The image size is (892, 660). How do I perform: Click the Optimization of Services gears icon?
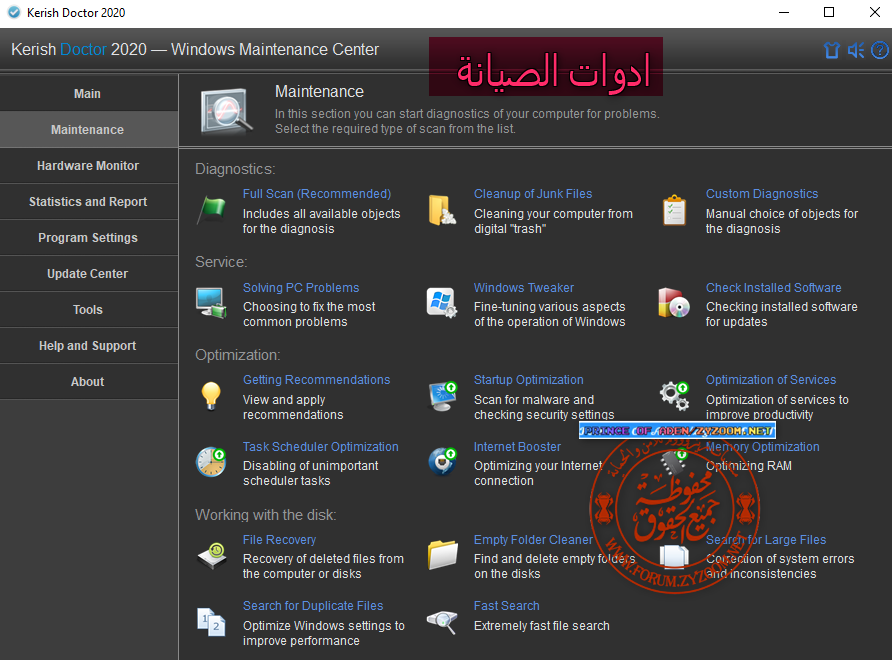[674, 395]
